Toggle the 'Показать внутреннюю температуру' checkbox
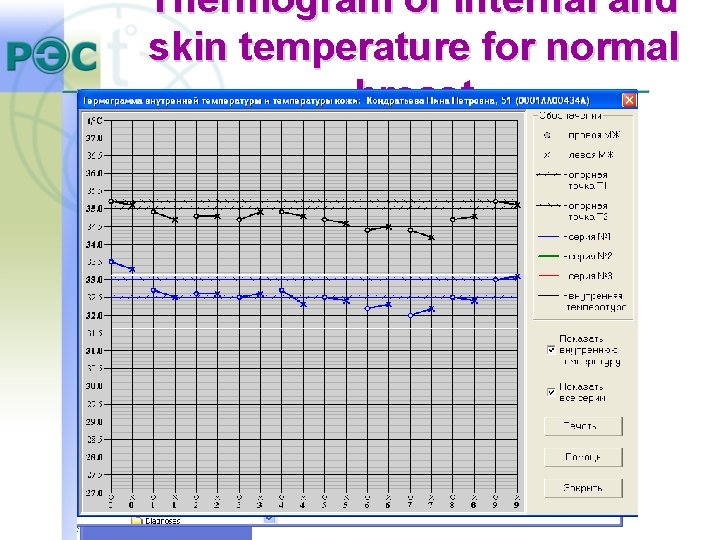The height and width of the screenshot is (540, 720). (551, 350)
